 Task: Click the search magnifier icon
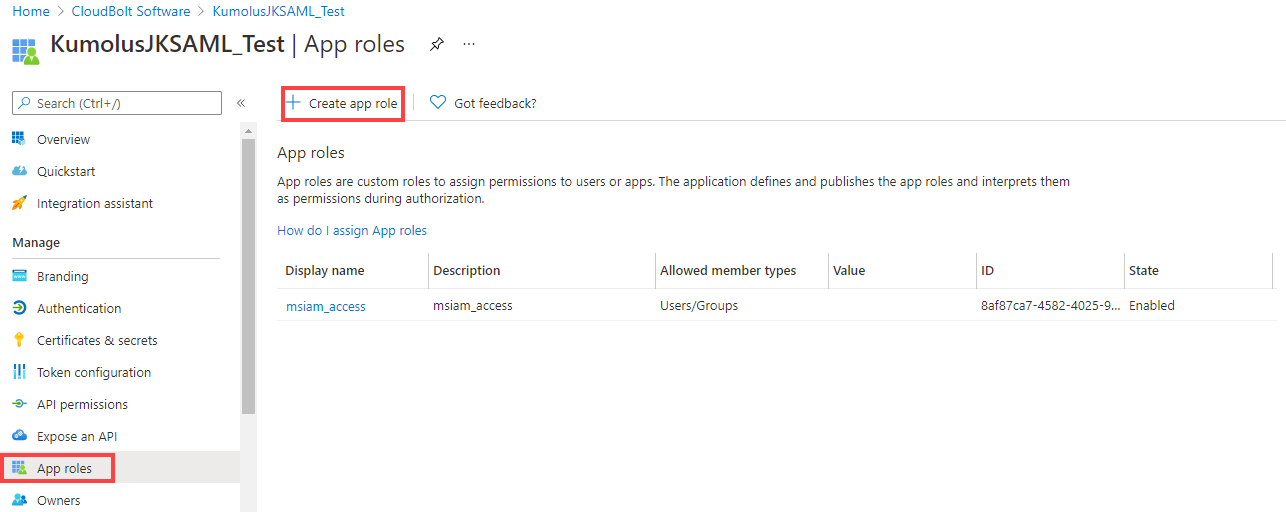coord(25,103)
